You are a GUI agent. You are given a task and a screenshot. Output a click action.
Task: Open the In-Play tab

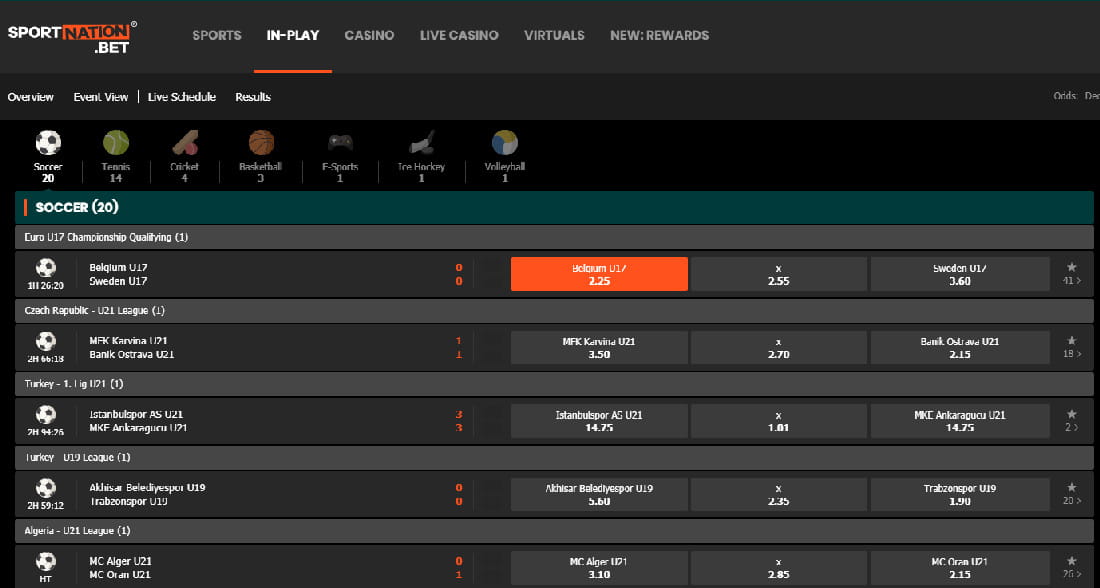point(293,35)
